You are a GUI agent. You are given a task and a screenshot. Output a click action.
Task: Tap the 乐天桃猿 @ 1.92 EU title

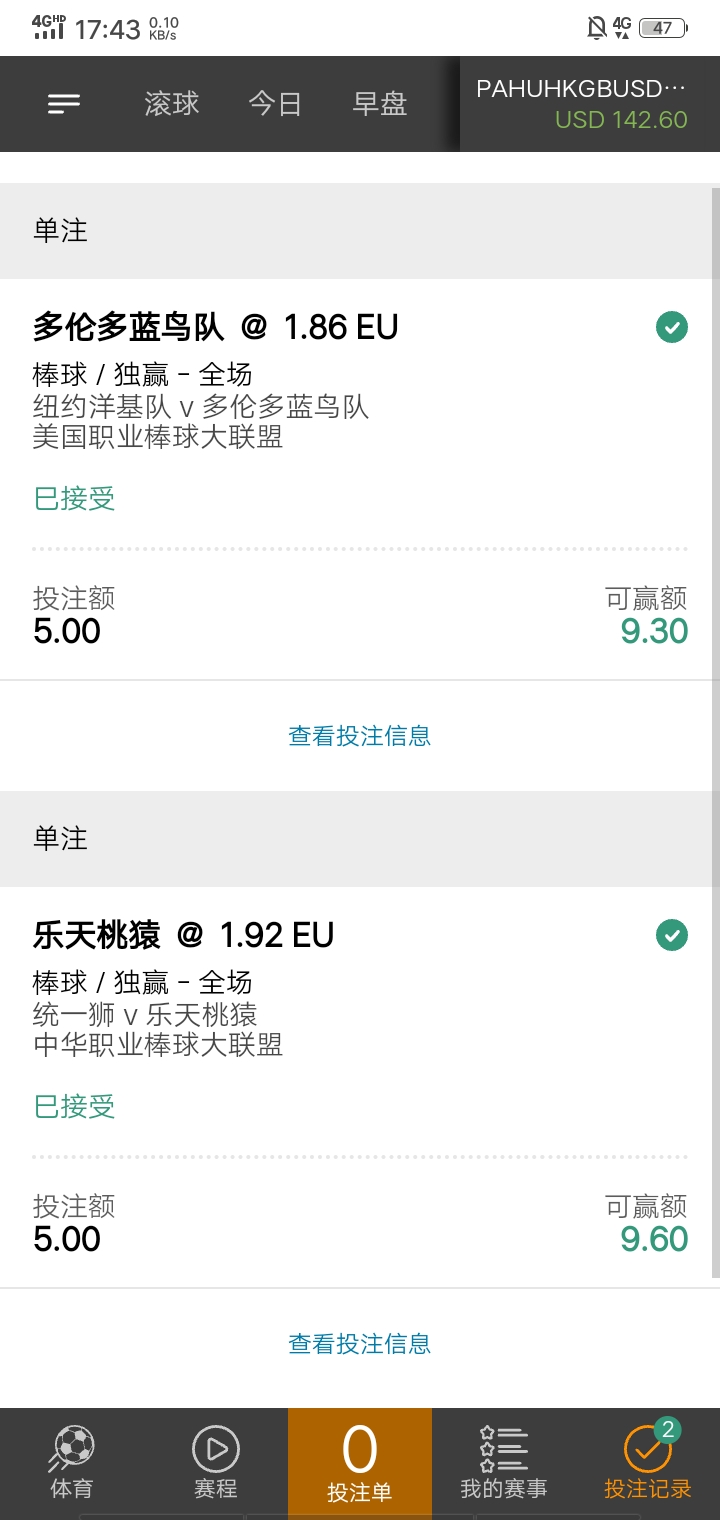pyautogui.click(x=184, y=935)
